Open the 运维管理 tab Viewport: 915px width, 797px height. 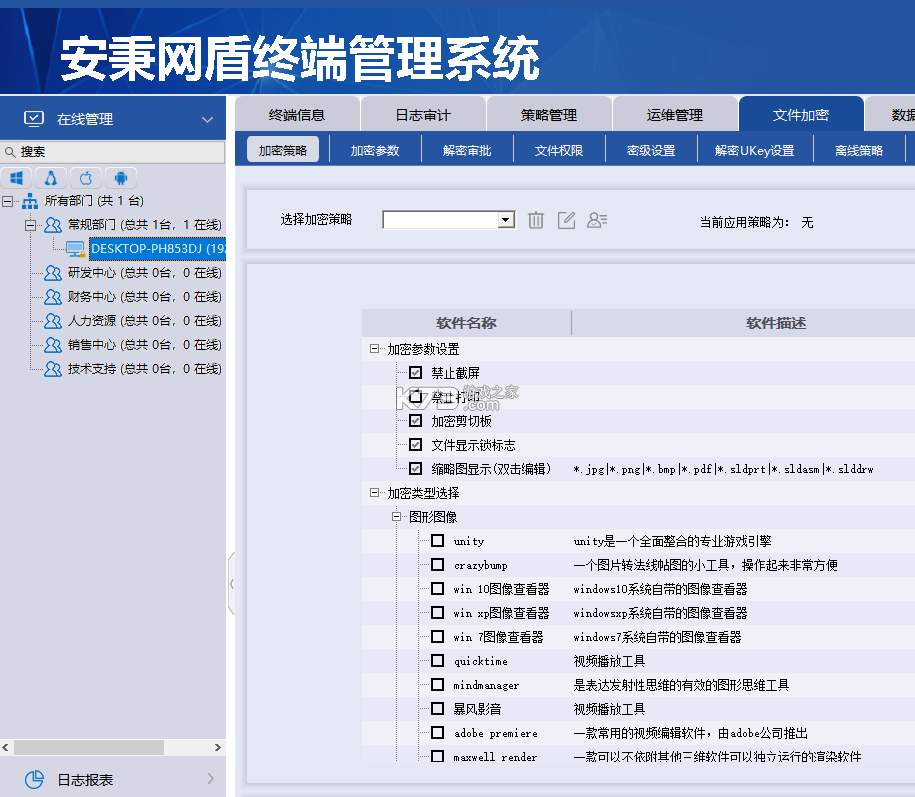pos(675,115)
